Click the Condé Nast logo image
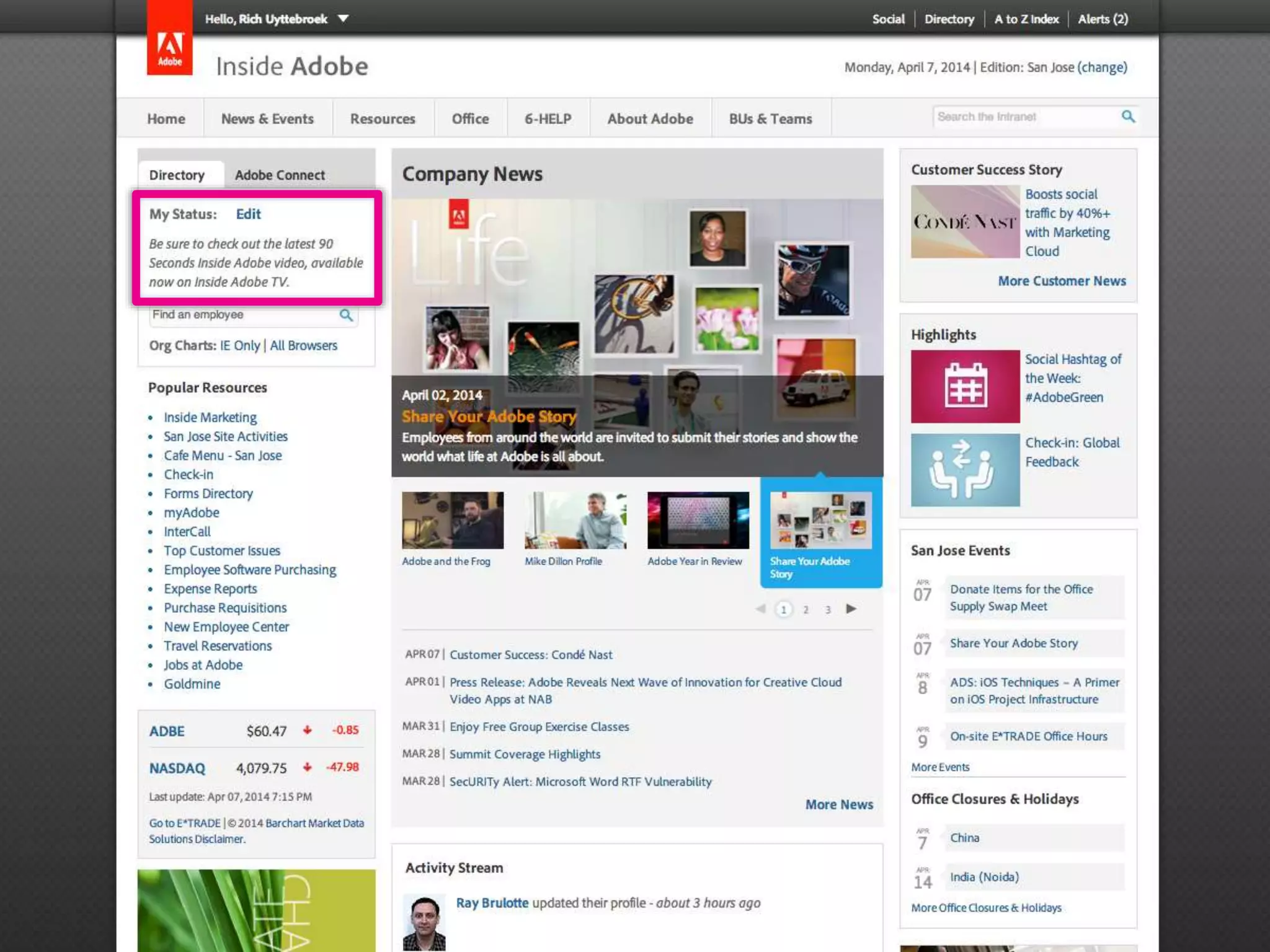Viewport: 1270px width, 952px height. (965, 221)
